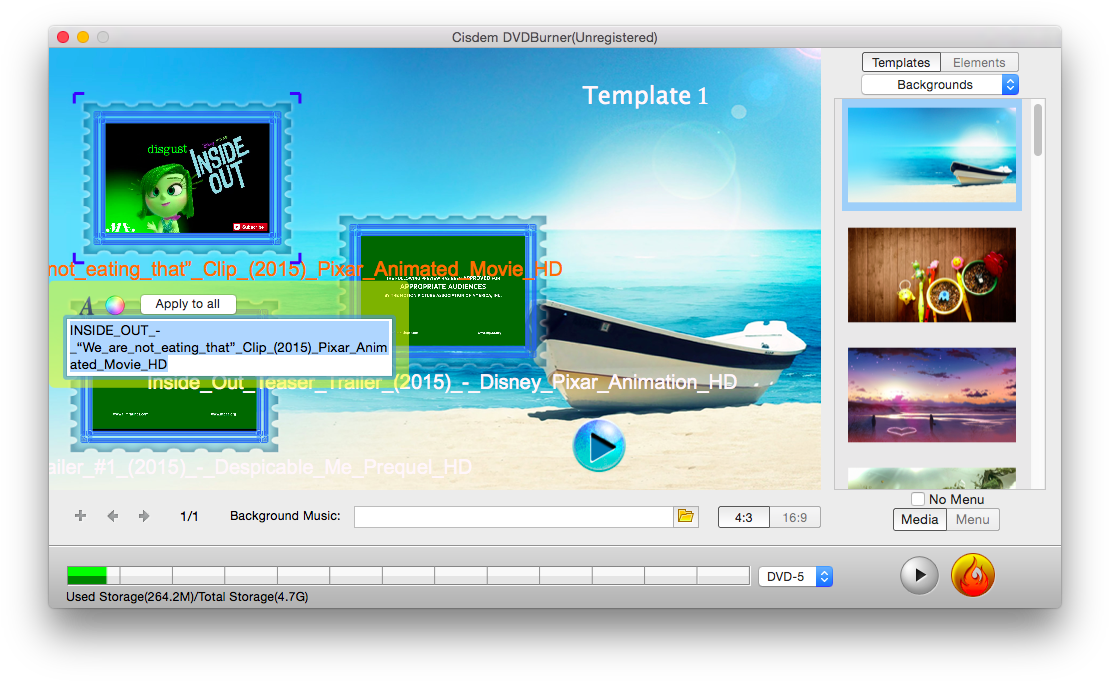Open the text color wheel picker
The width and height of the screenshot is (1109, 681).
(113, 303)
